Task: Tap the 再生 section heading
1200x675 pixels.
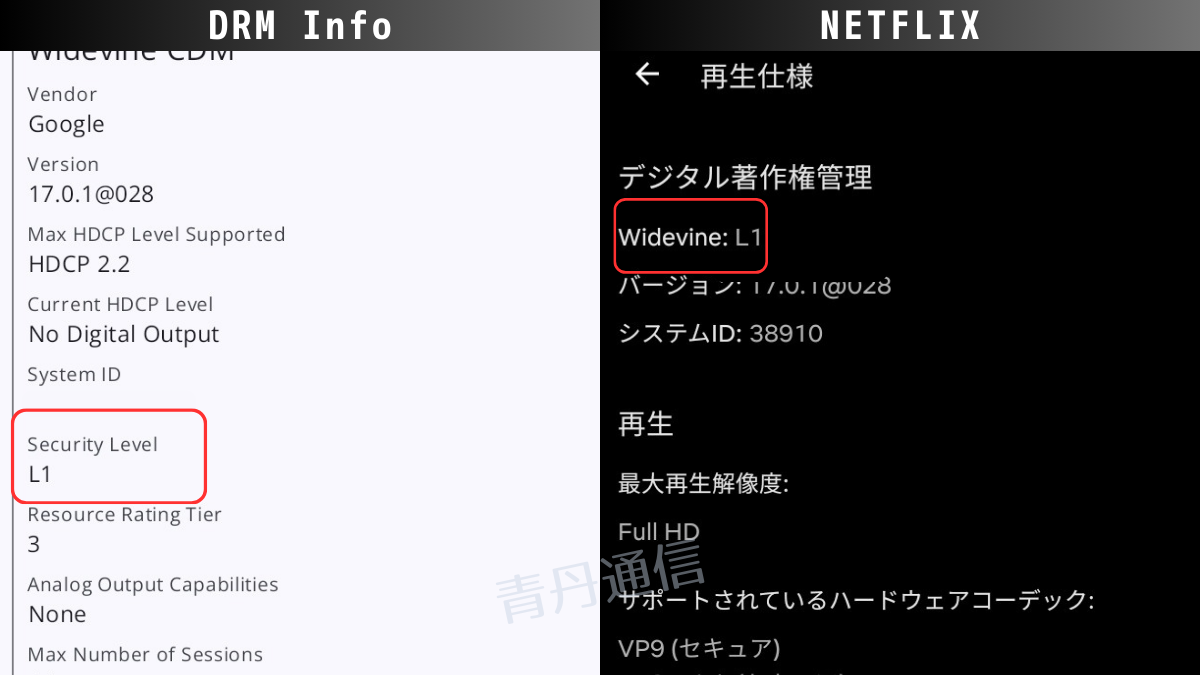Action: coord(646,424)
